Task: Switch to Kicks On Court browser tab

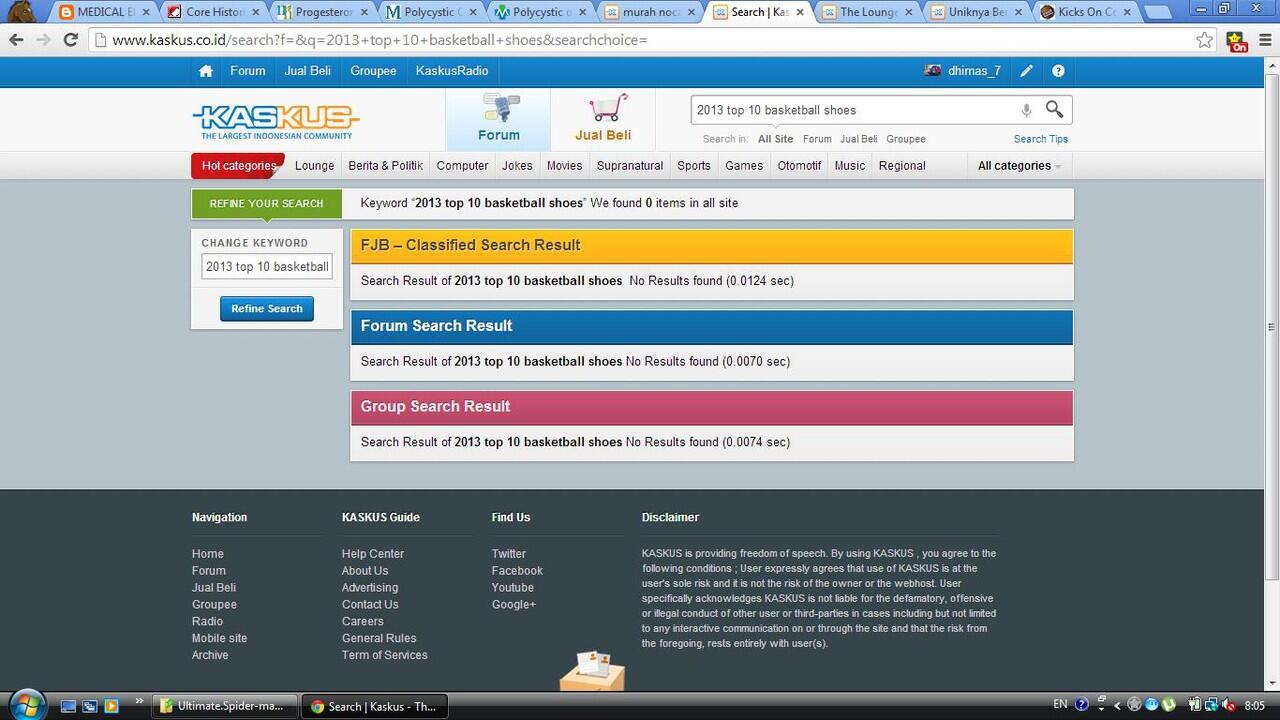Action: point(1084,12)
